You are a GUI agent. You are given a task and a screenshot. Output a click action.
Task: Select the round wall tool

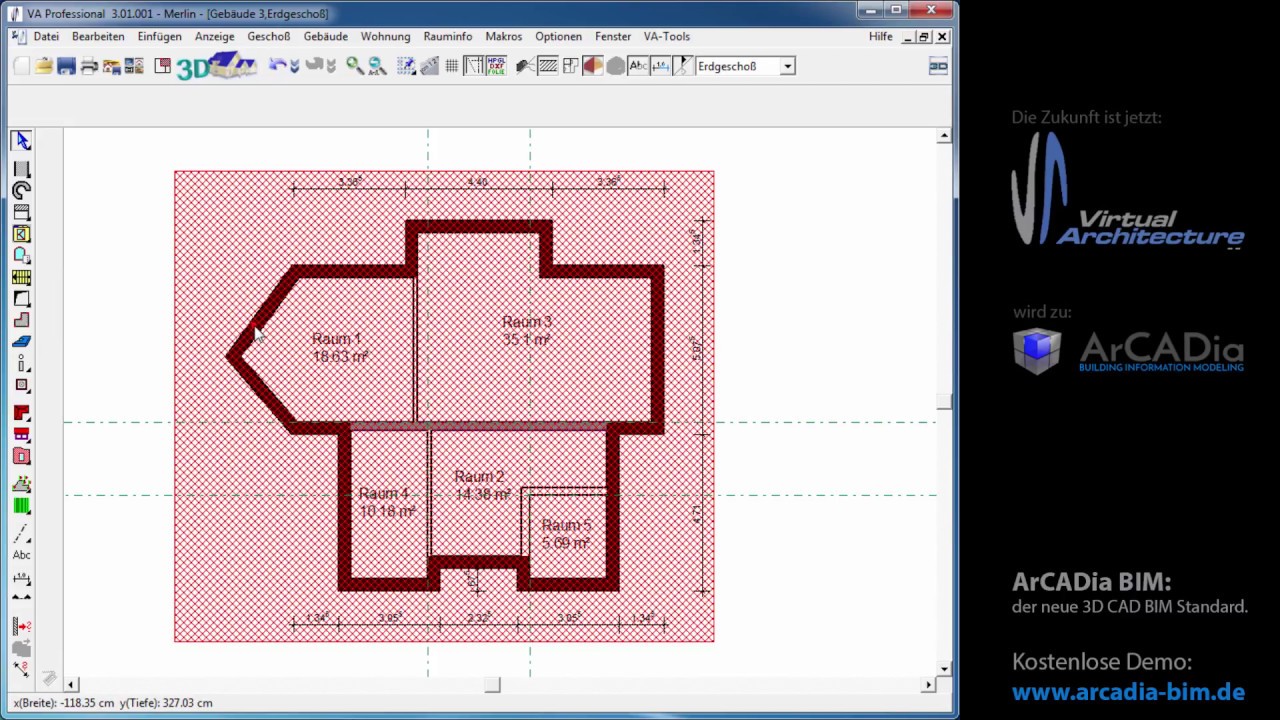[22, 190]
